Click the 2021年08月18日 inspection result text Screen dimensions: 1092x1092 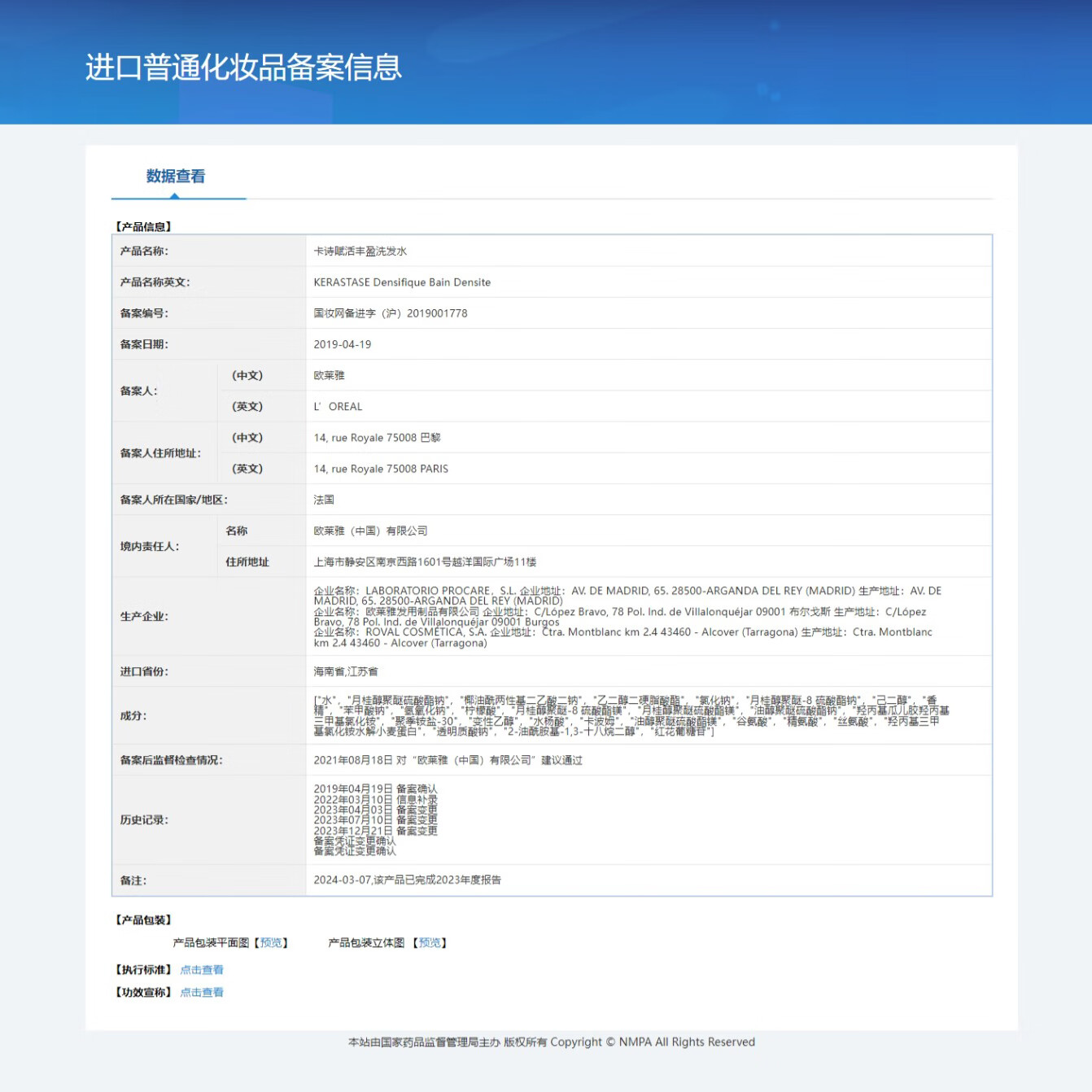[x=448, y=760]
